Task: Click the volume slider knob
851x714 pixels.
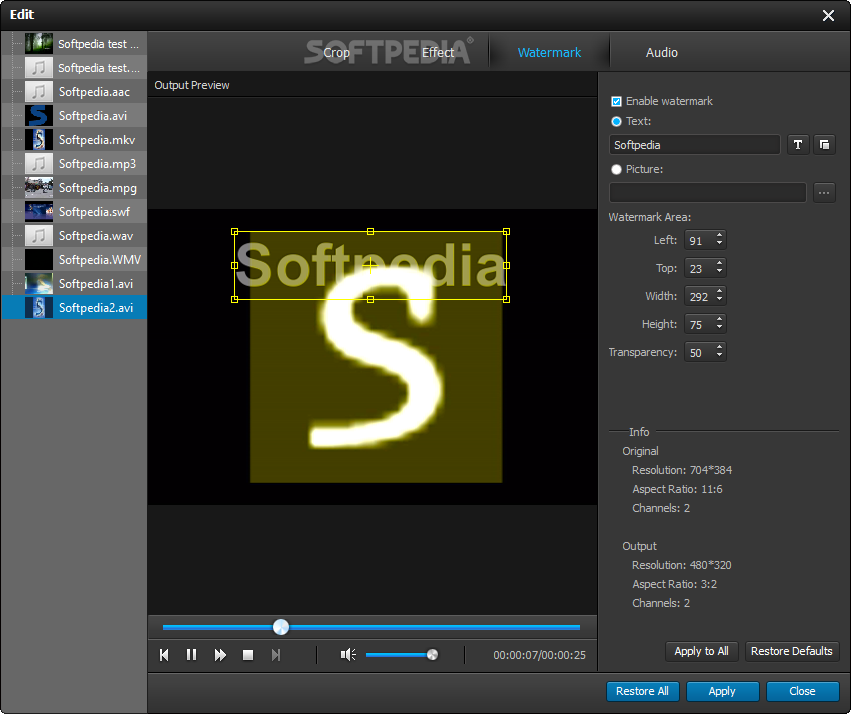Action: click(432, 655)
